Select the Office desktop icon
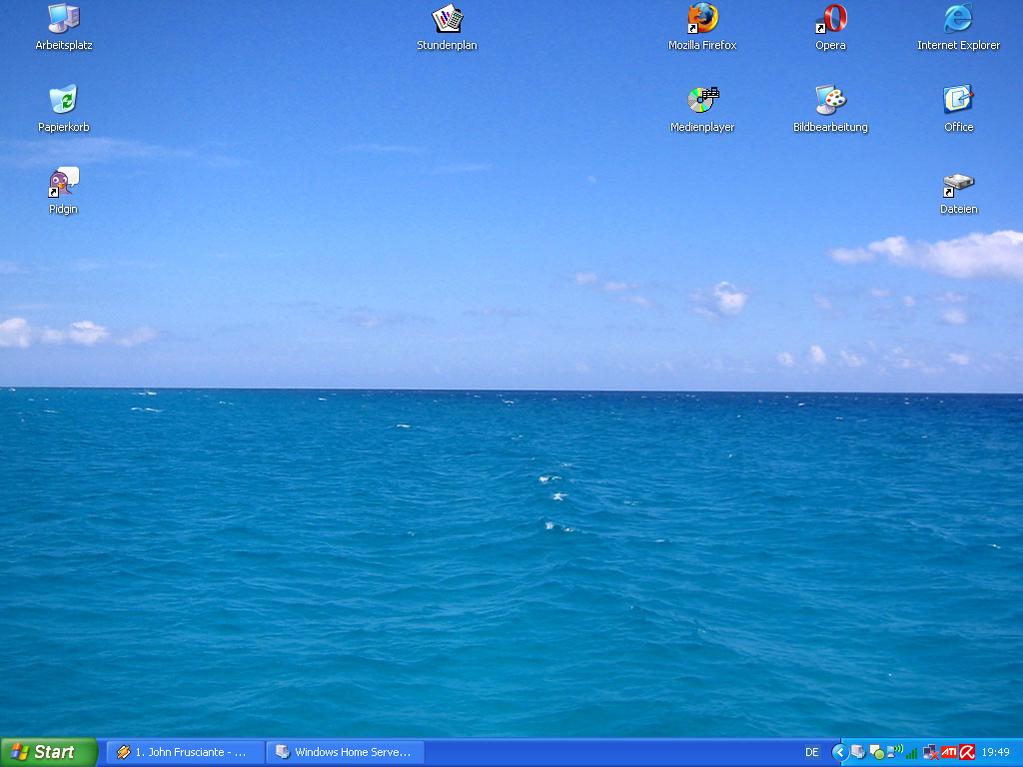This screenshot has width=1023, height=767. (x=958, y=101)
